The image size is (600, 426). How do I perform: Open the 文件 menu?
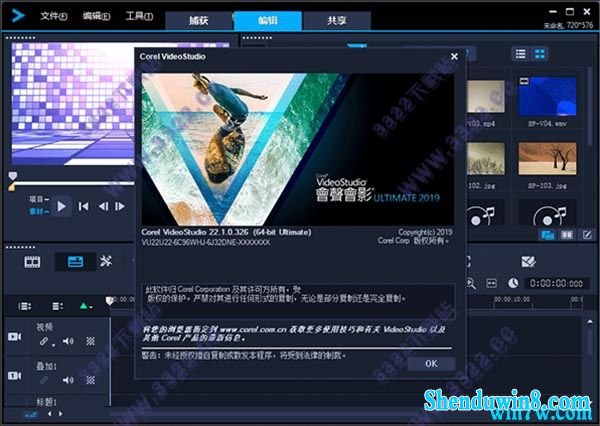(x=54, y=16)
